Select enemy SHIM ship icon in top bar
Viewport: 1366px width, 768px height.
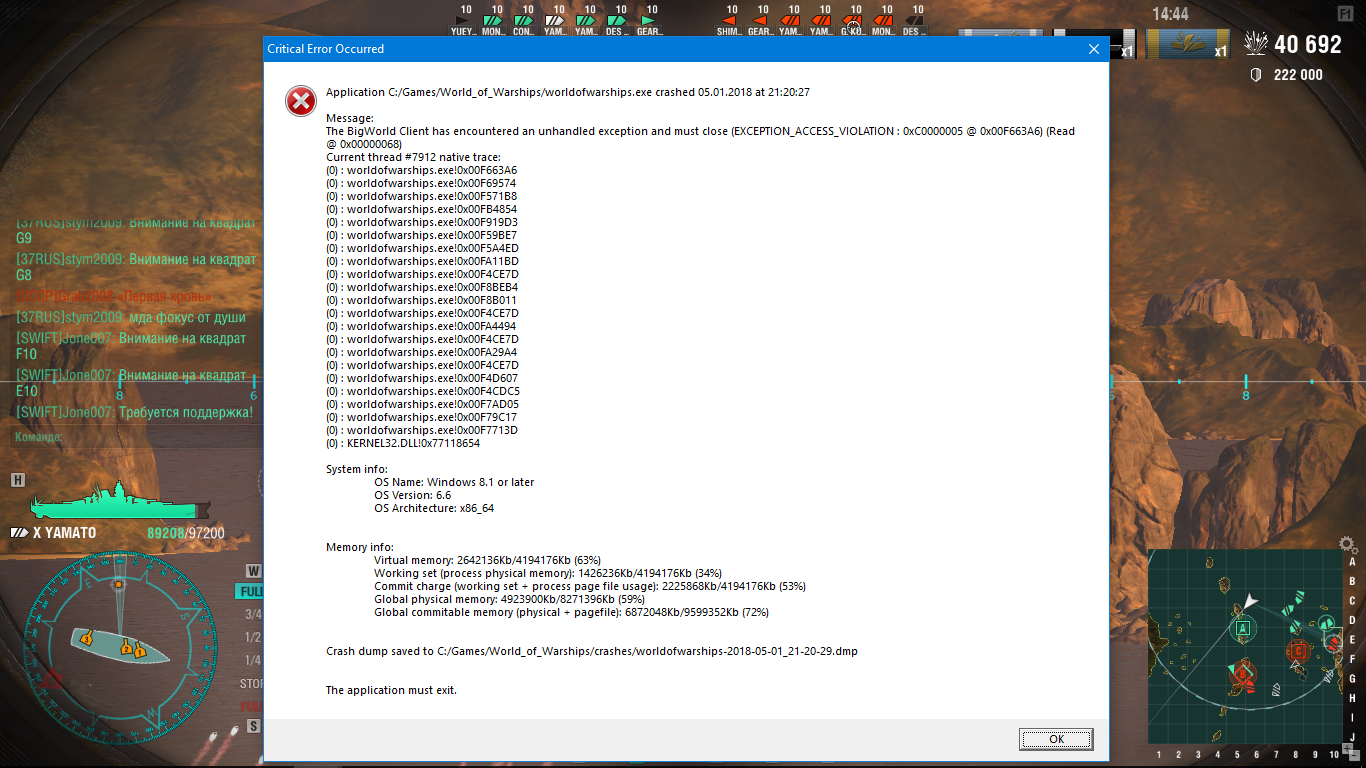[x=729, y=20]
